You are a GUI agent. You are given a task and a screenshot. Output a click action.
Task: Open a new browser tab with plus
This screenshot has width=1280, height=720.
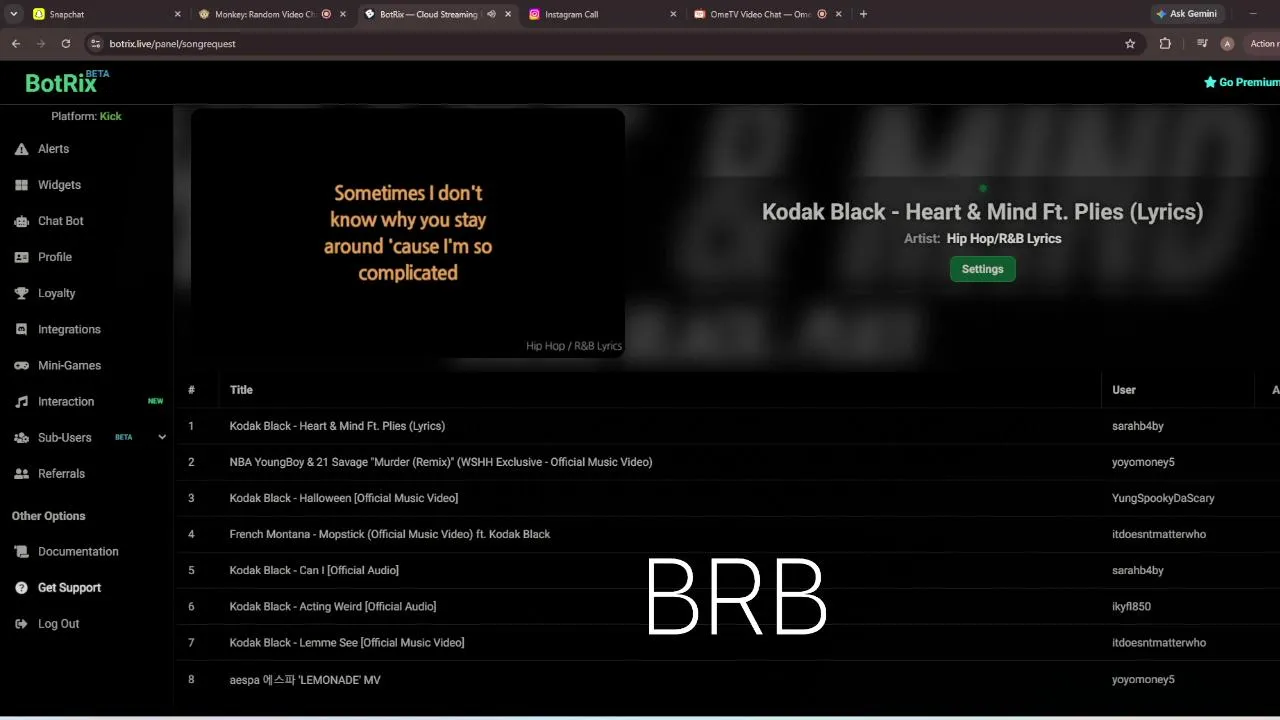coord(863,14)
